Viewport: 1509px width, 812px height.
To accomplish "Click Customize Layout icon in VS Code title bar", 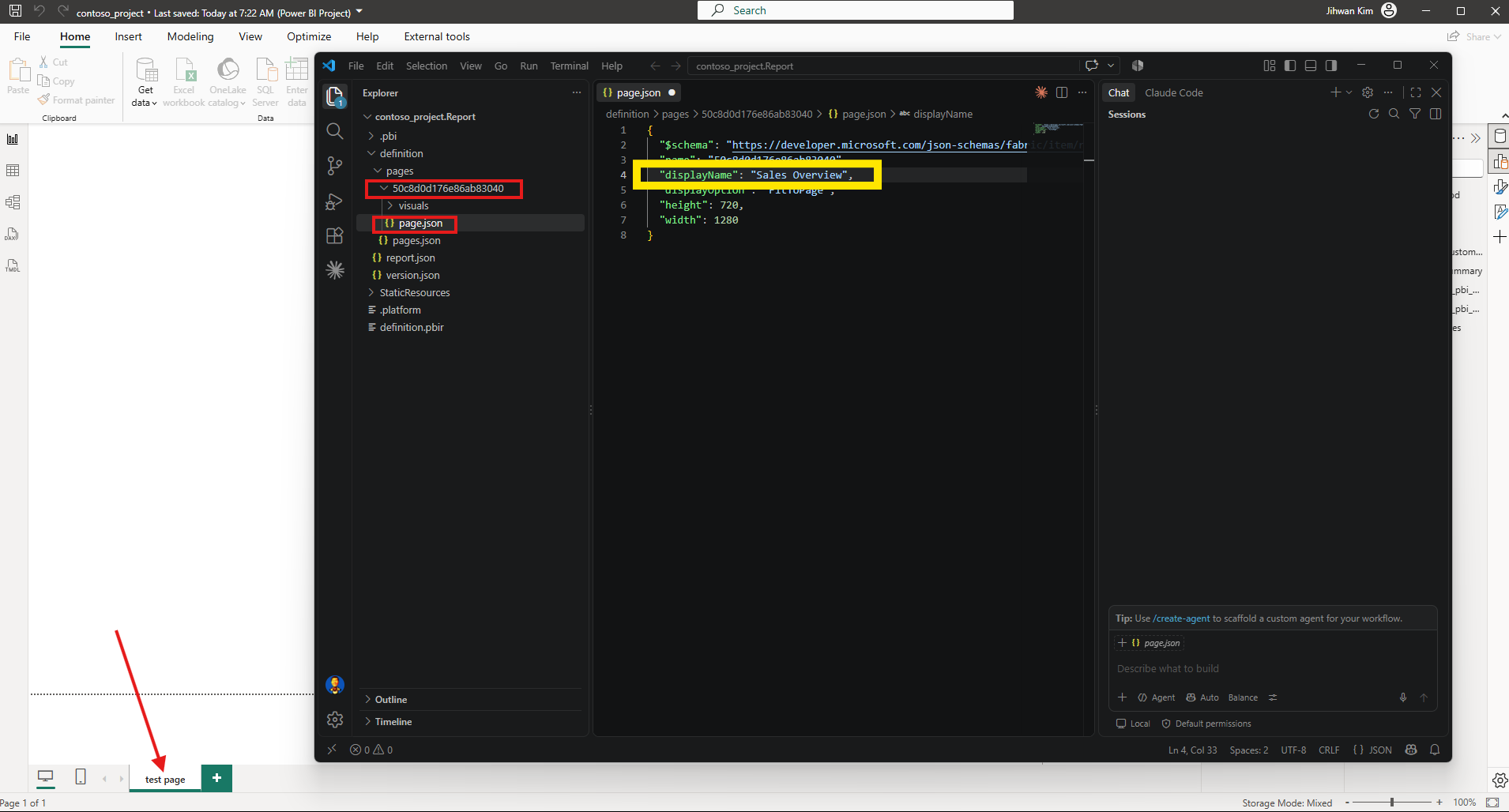I will coord(1270,66).
